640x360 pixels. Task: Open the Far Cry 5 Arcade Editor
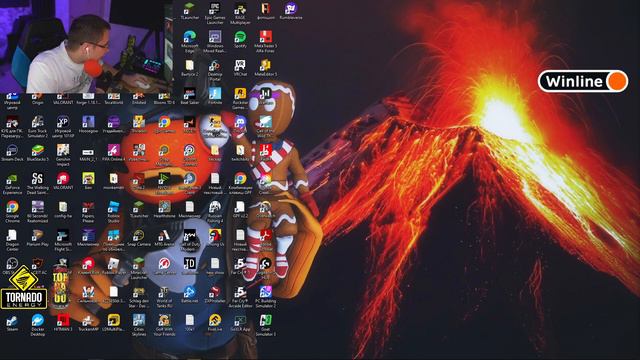pyautogui.click(x=240, y=297)
